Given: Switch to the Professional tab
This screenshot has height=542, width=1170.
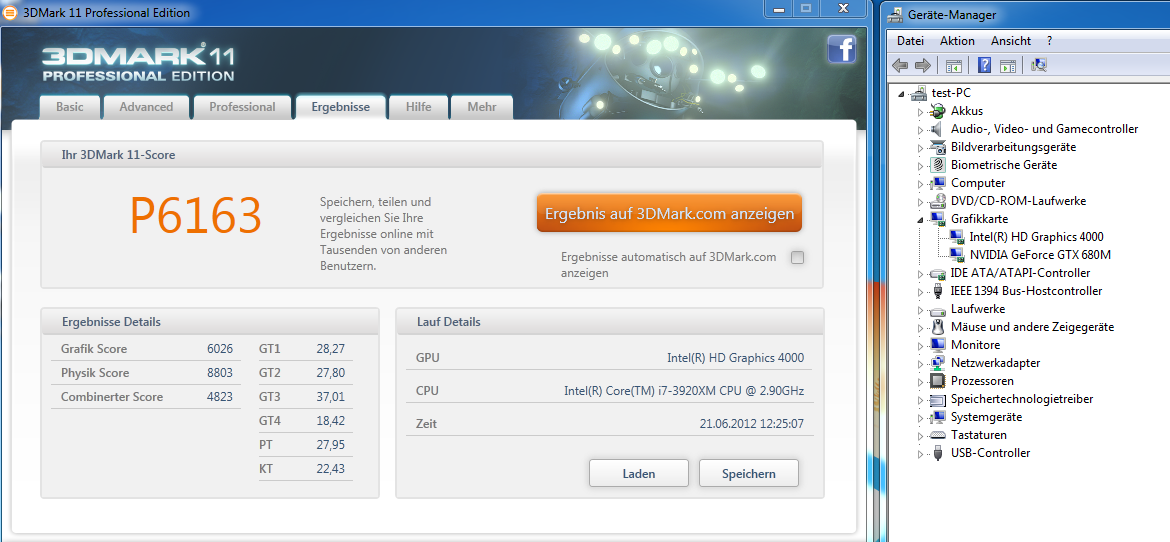Looking at the screenshot, I should (242, 107).
